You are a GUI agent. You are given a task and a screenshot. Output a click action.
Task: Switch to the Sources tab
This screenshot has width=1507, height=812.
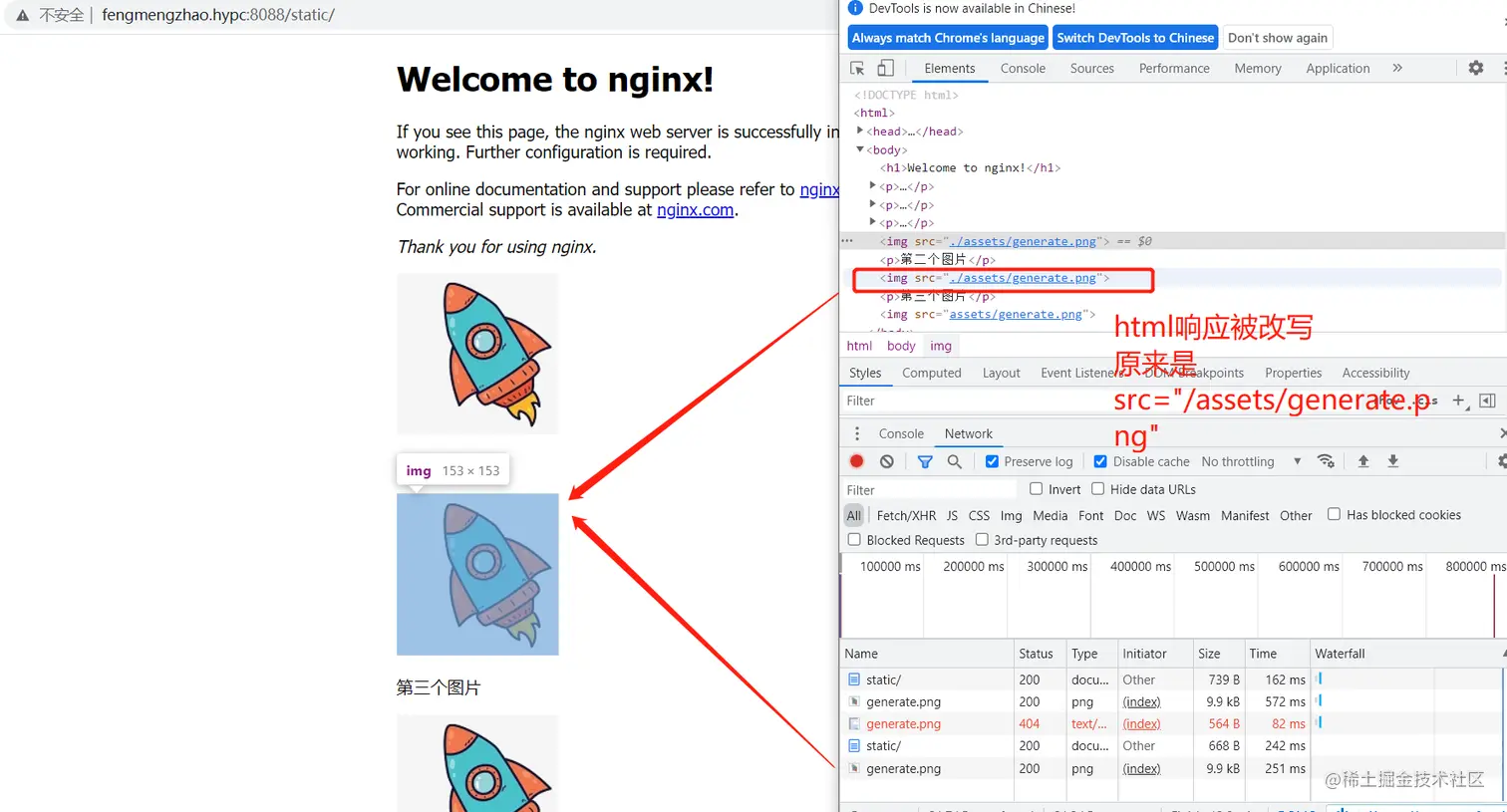pos(1091,68)
